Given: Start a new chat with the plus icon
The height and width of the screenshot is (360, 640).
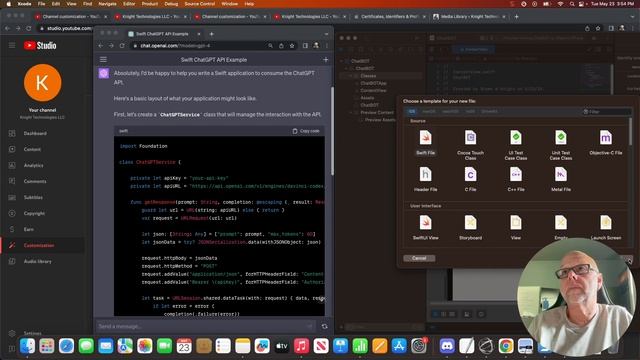Looking at the screenshot, I should 325,60.
